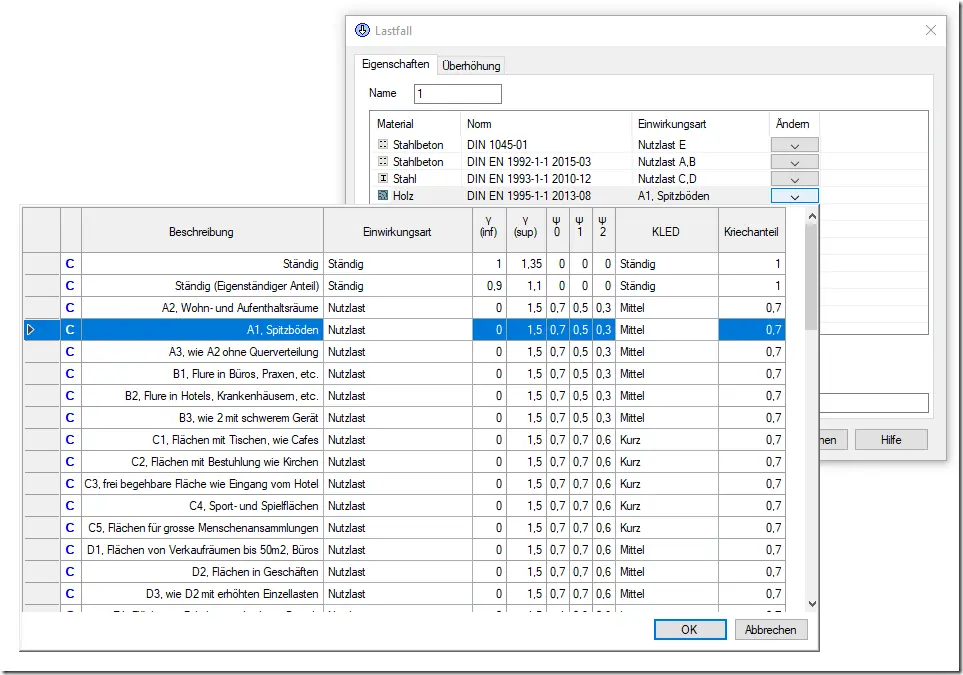This screenshot has width=963, height=675.
Task: Select 'A2, Wohn- und Aufenthaltsräume' description cell
Action: [x=202, y=308]
